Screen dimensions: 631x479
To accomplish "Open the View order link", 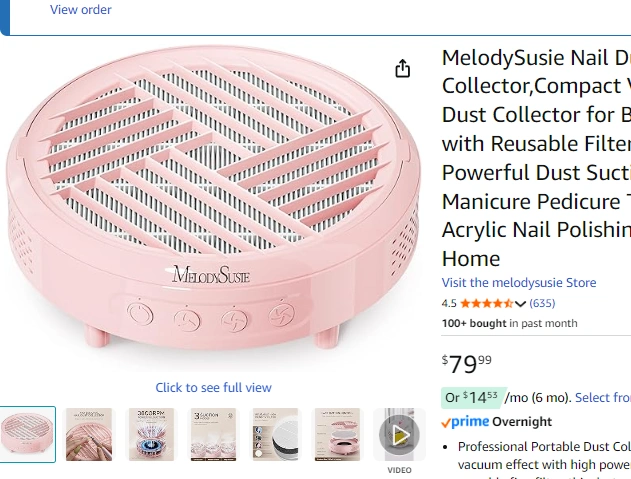I will tap(81, 10).
